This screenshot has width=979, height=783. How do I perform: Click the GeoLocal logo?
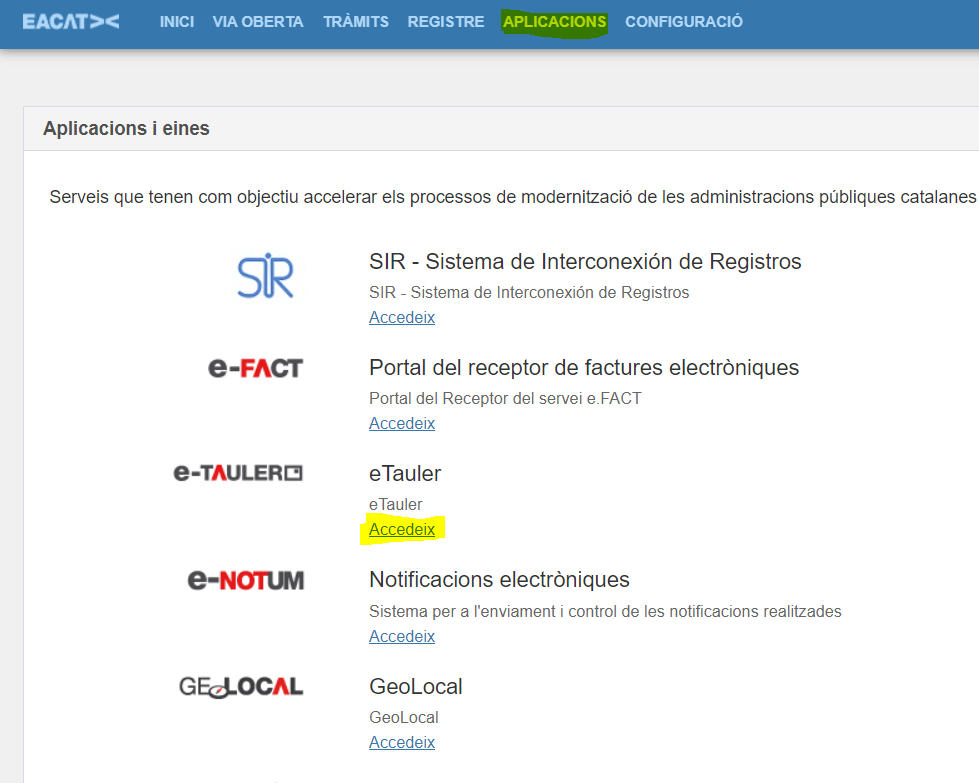click(x=241, y=687)
